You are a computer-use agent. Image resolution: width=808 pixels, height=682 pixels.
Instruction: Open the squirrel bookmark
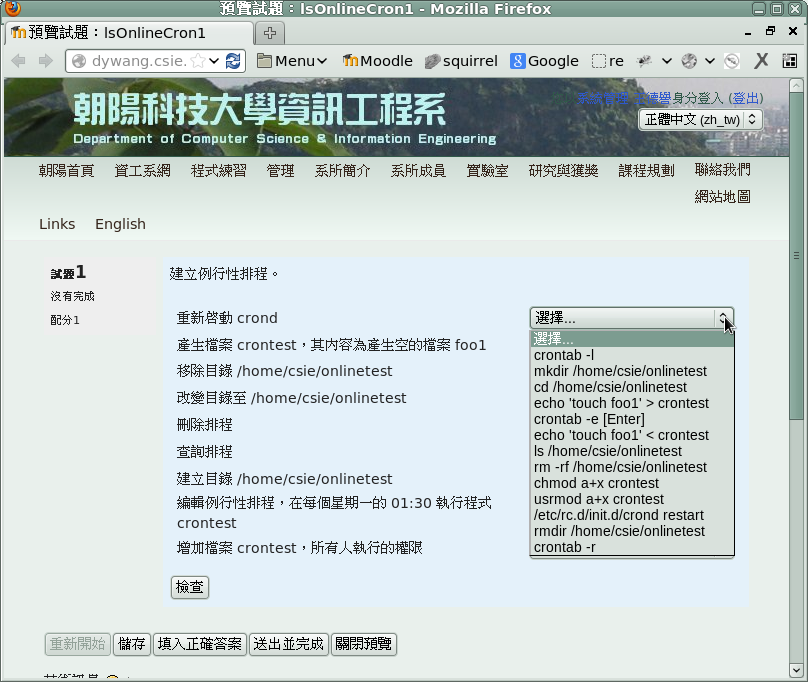click(461, 61)
